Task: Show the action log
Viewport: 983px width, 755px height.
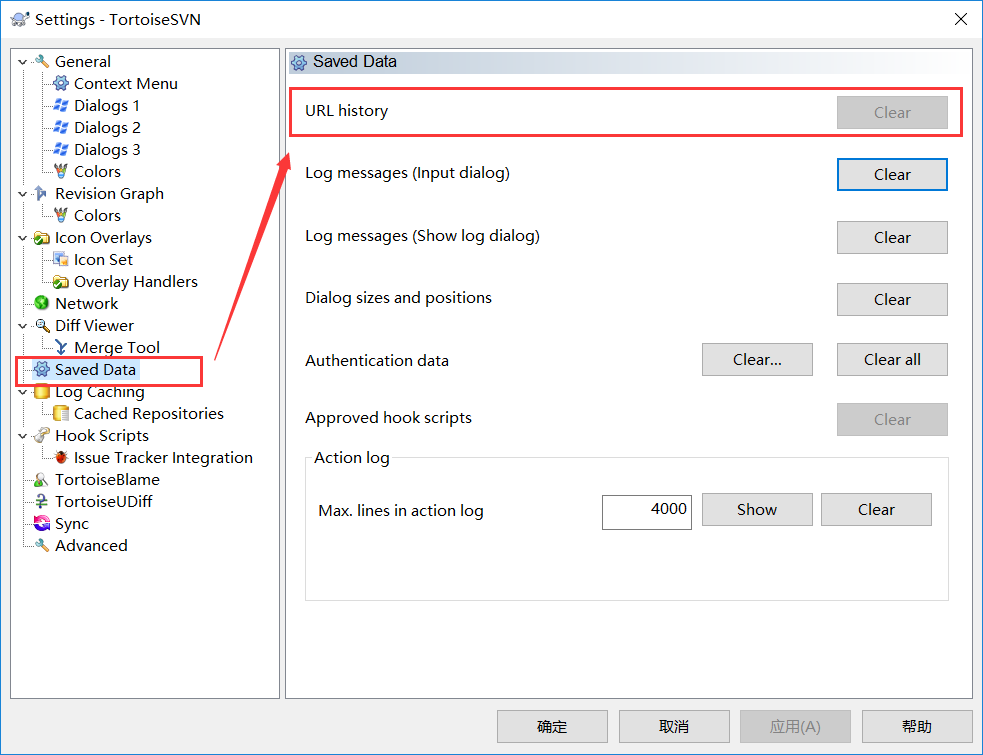Action: pyautogui.click(x=757, y=509)
